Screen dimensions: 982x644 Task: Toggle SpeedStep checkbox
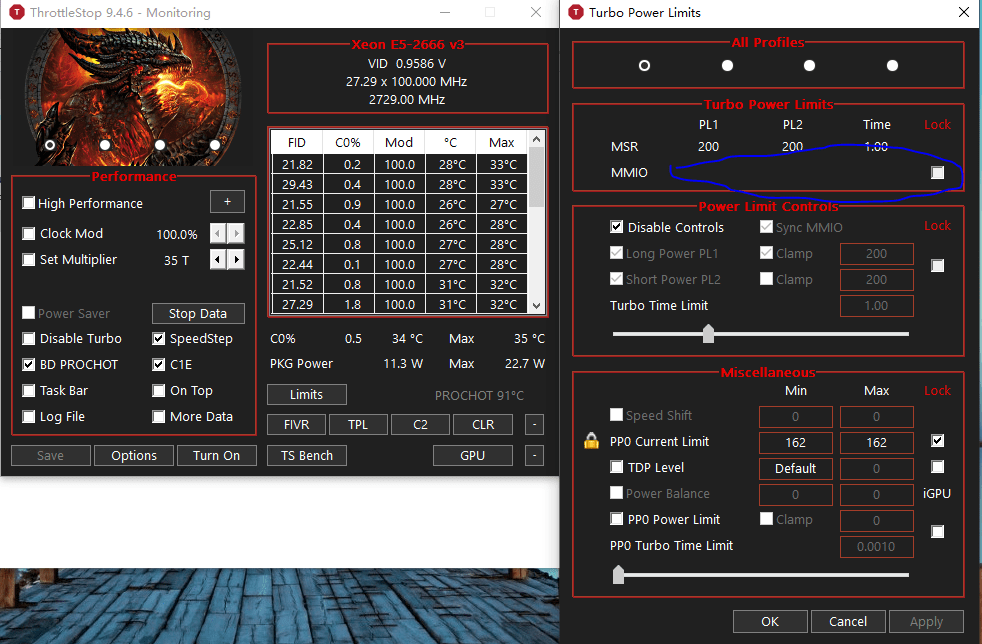(158, 339)
